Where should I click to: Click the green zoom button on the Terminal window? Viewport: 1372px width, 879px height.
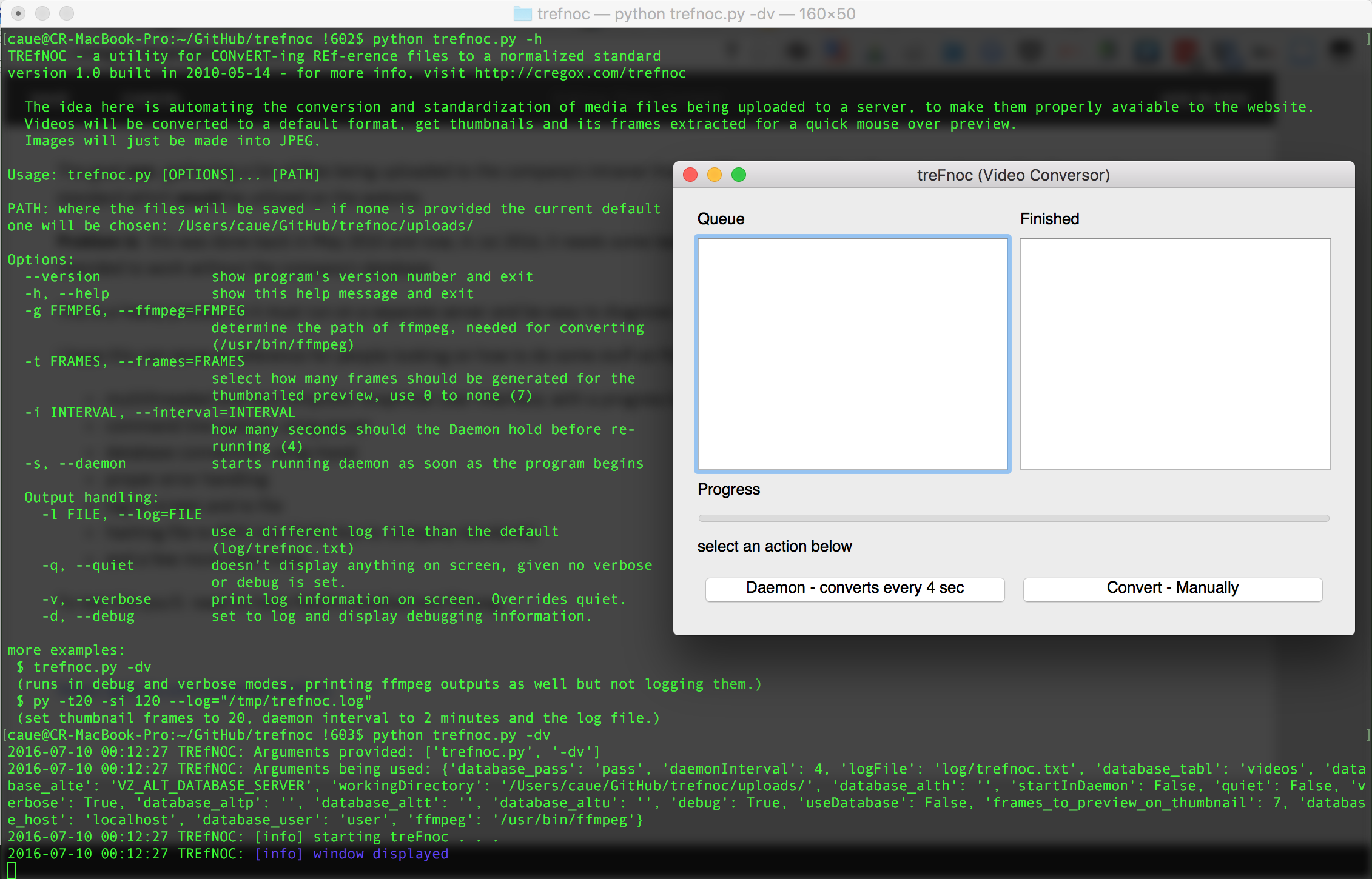[x=67, y=13]
